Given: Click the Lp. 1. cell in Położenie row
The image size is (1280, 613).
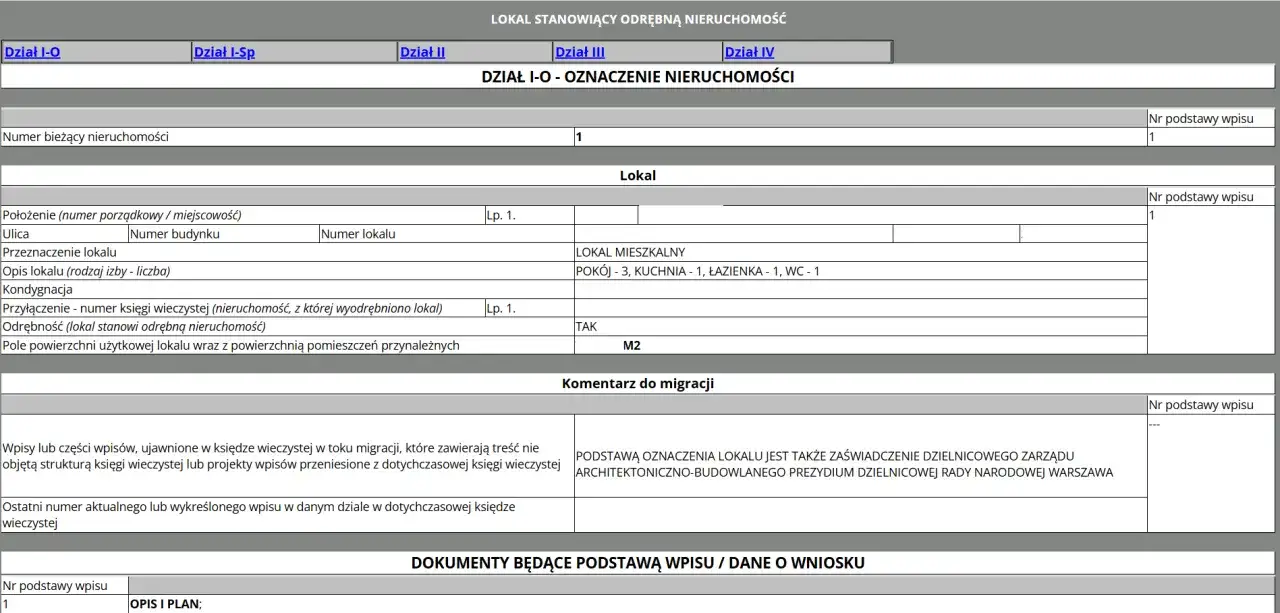Looking at the screenshot, I should [x=528, y=214].
